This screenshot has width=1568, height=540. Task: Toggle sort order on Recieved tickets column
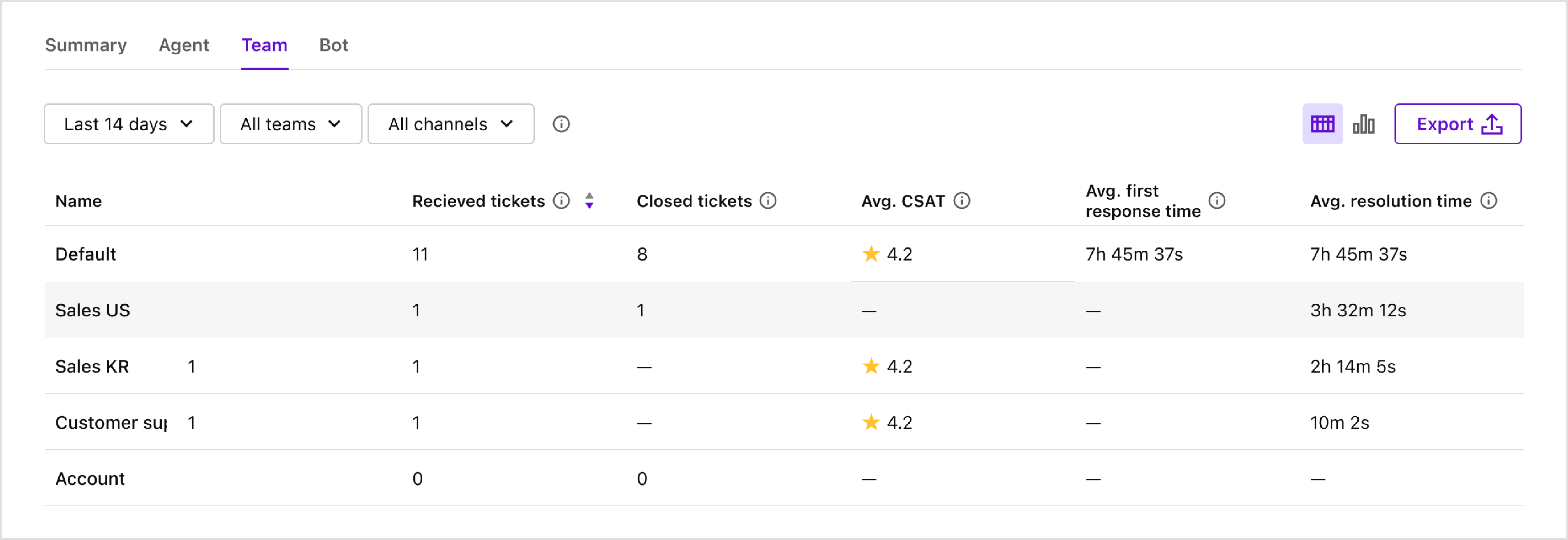(x=589, y=200)
